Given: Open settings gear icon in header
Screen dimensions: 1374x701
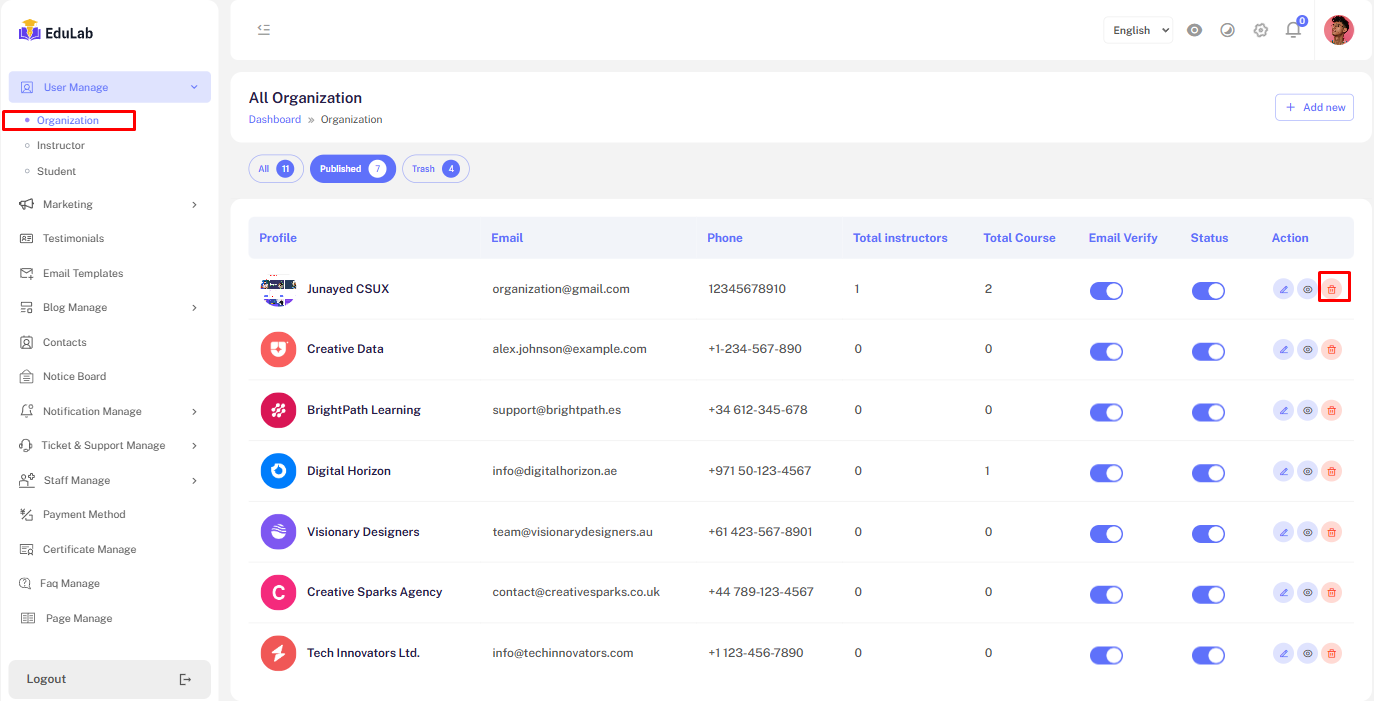Looking at the screenshot, I should (x=1260, y=30).
